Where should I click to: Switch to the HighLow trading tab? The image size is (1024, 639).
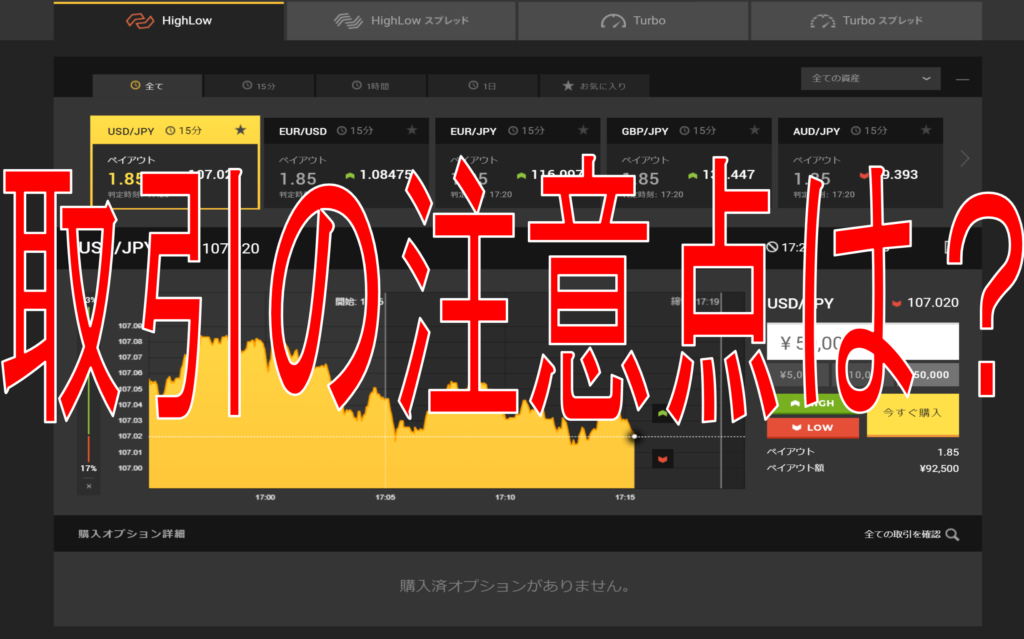169,21
